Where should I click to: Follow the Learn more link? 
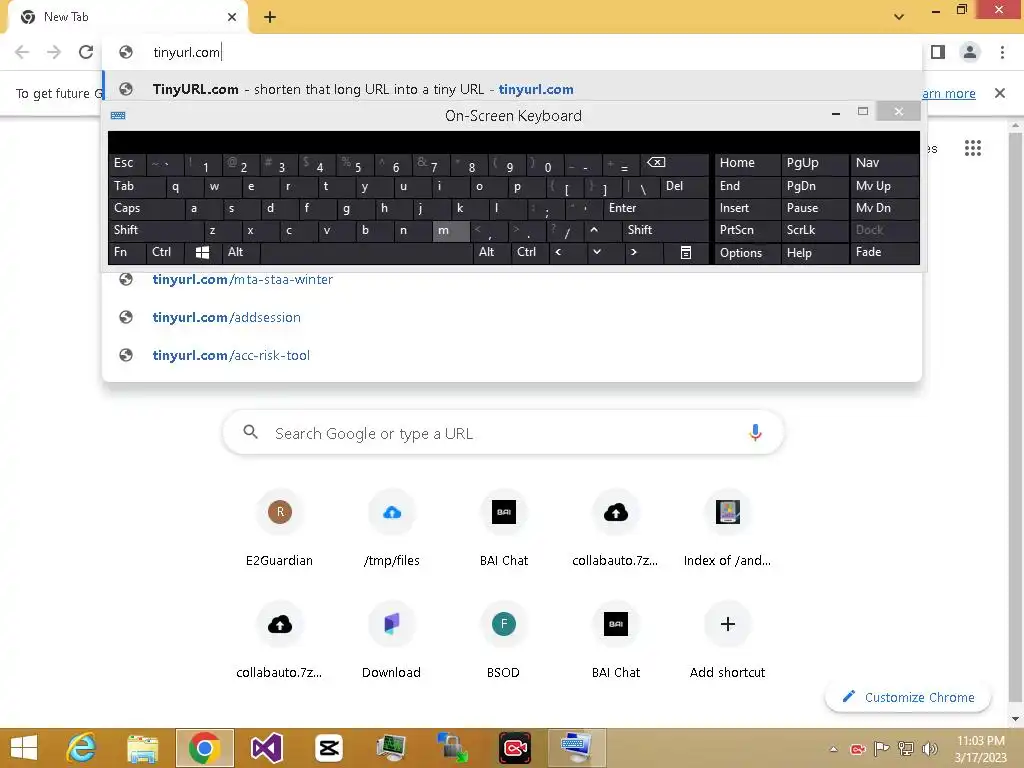point(949,93)
